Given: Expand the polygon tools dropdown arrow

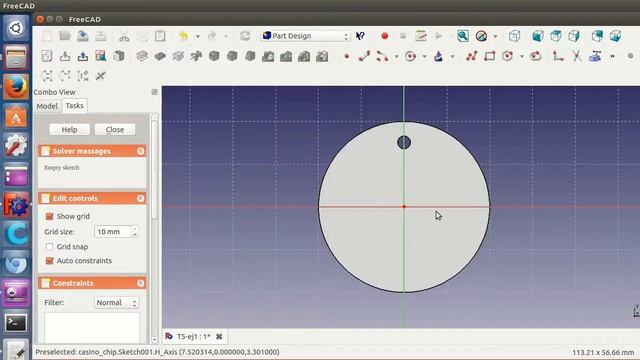Looking at the screenshot, I should [x=521, y=56].
